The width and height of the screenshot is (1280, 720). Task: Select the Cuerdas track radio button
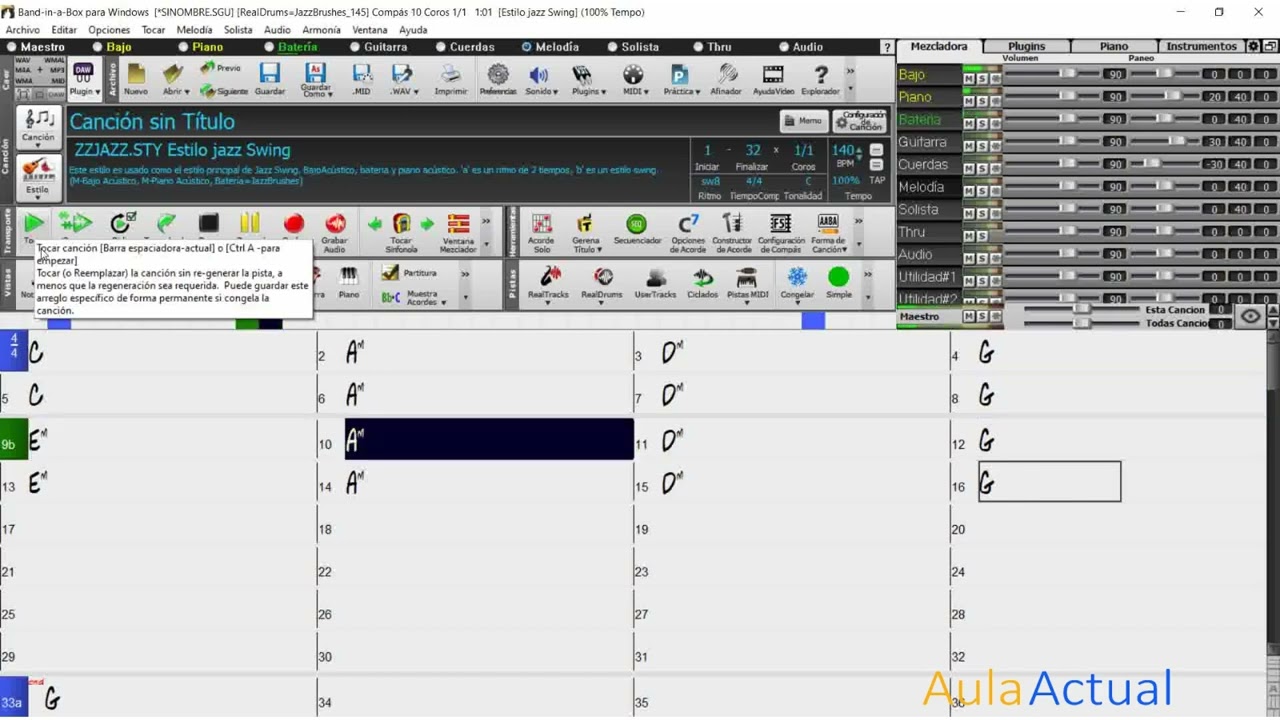point(440,47)
